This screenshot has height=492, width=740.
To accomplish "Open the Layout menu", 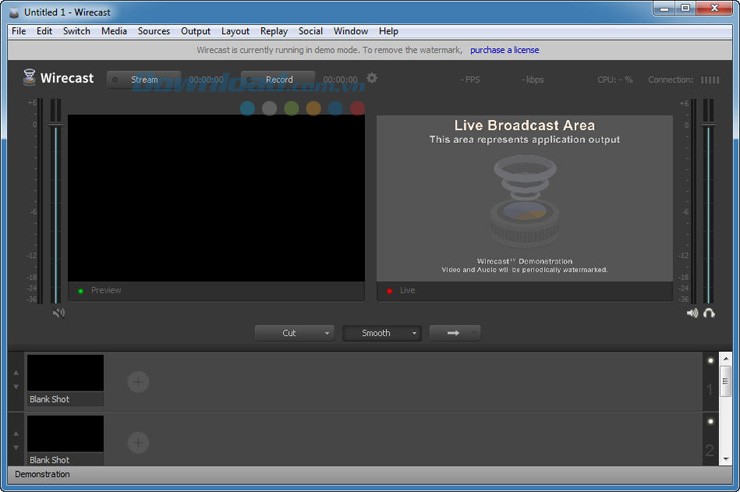I will tap(235, 31).
